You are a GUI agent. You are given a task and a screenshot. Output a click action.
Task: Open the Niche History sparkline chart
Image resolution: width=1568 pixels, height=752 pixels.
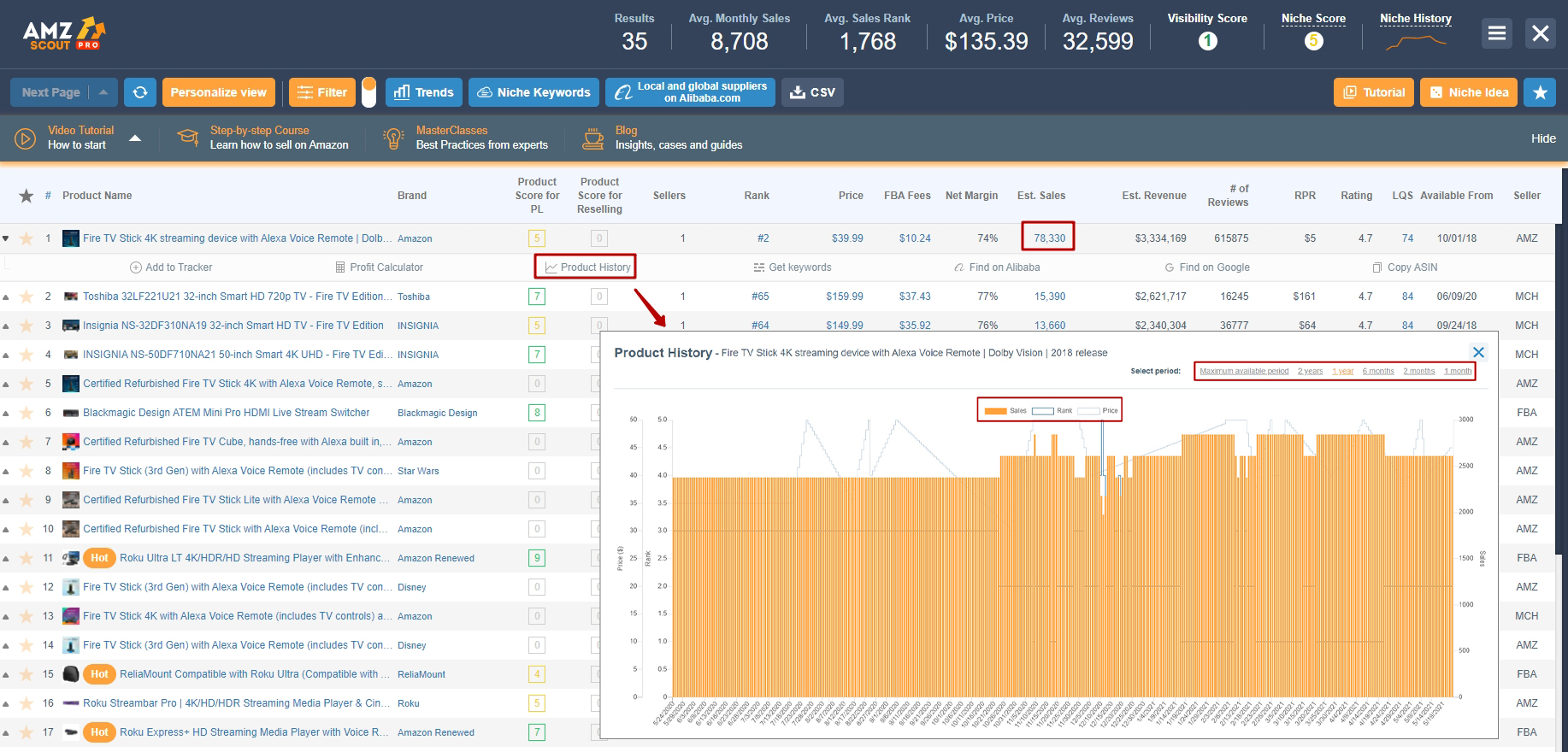click(x=1415, y=41)
